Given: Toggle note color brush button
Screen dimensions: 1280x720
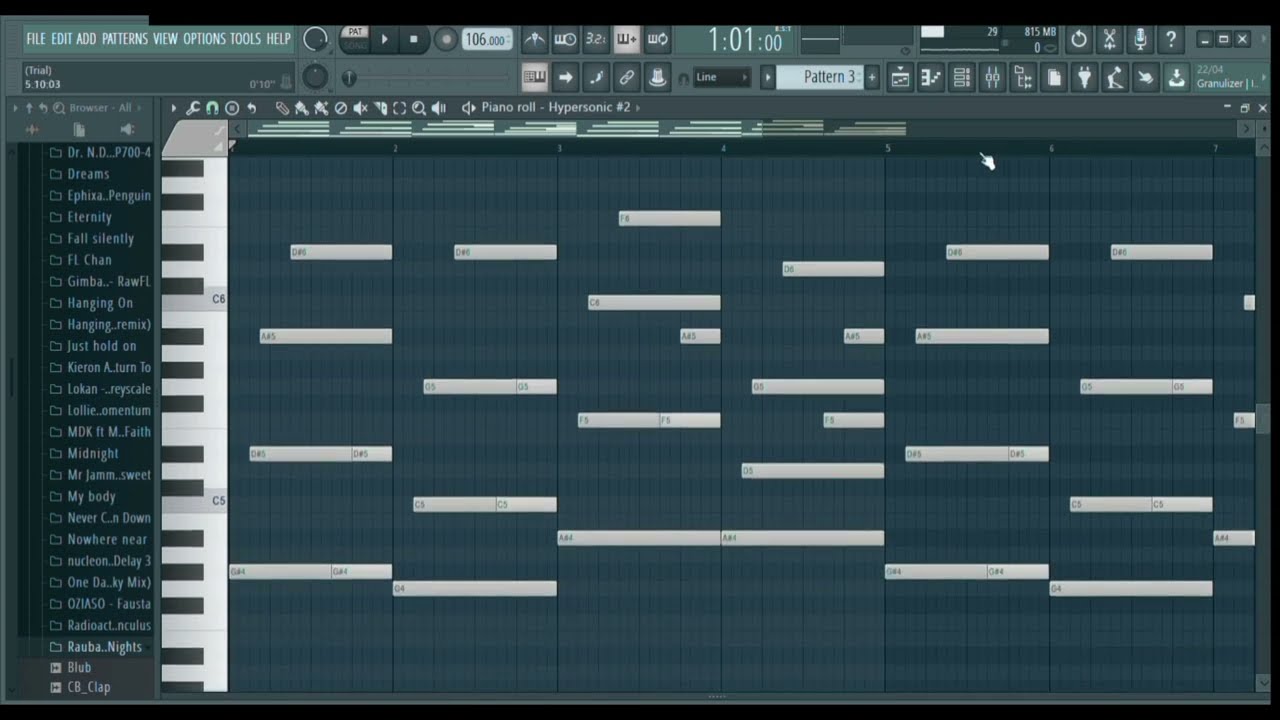Looking at the screenshot, I should click(596, 77).
